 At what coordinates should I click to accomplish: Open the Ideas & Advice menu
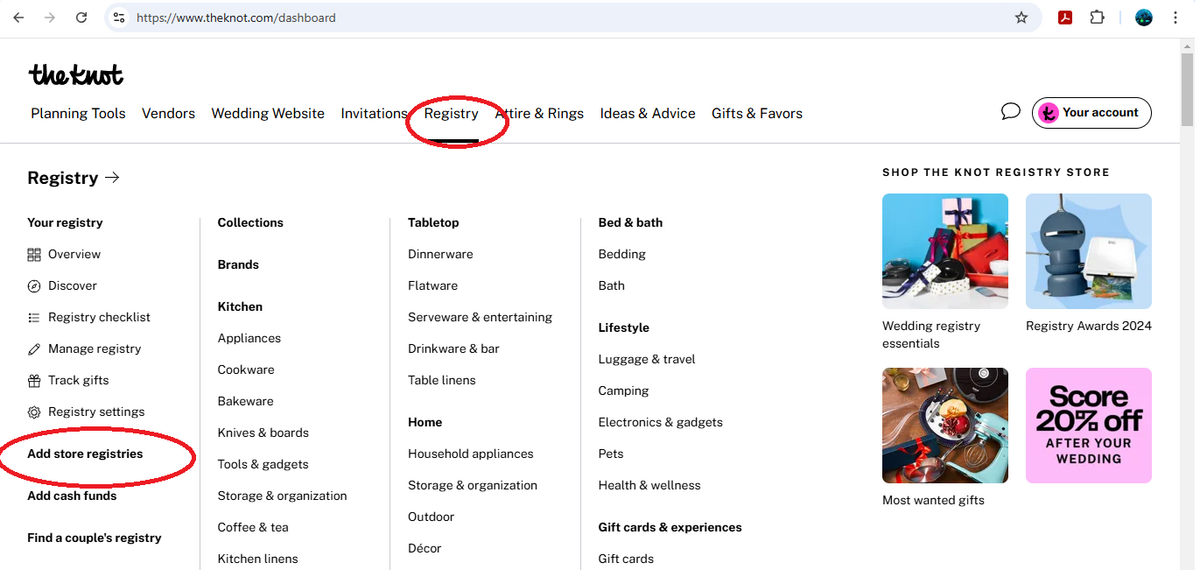(648, 114)
